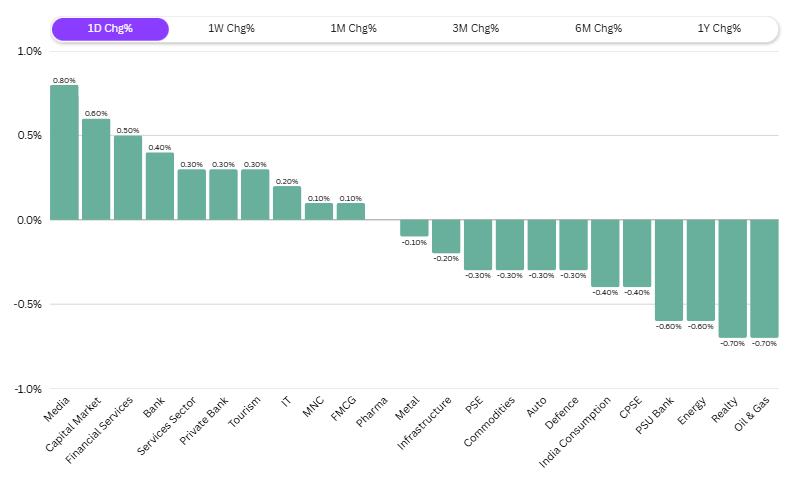Click the India Consumption bar
This screenshot has height=486, width=792.
click(605, 253)
